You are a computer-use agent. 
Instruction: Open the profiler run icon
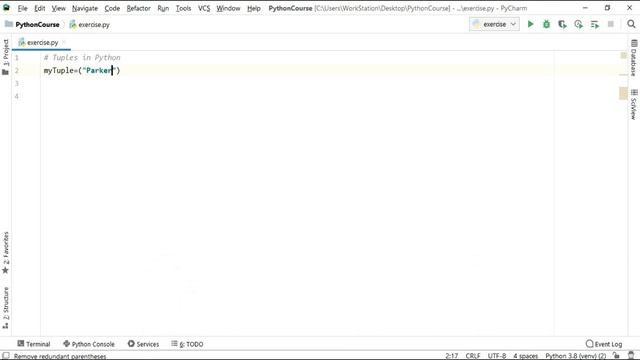point(578,24)
